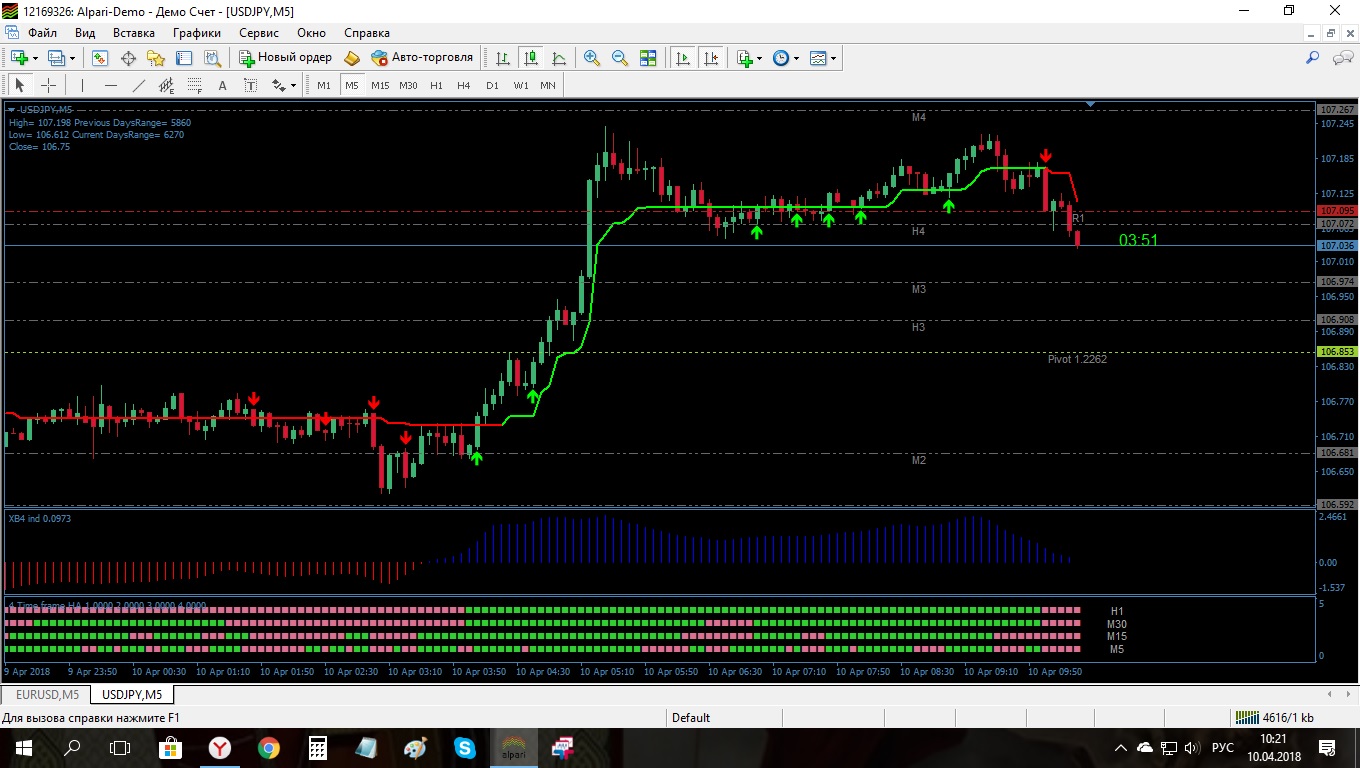This screenshot has height=768, width=1360.
Task: Zoom in on the chart
Action: (x=592, y=58)
